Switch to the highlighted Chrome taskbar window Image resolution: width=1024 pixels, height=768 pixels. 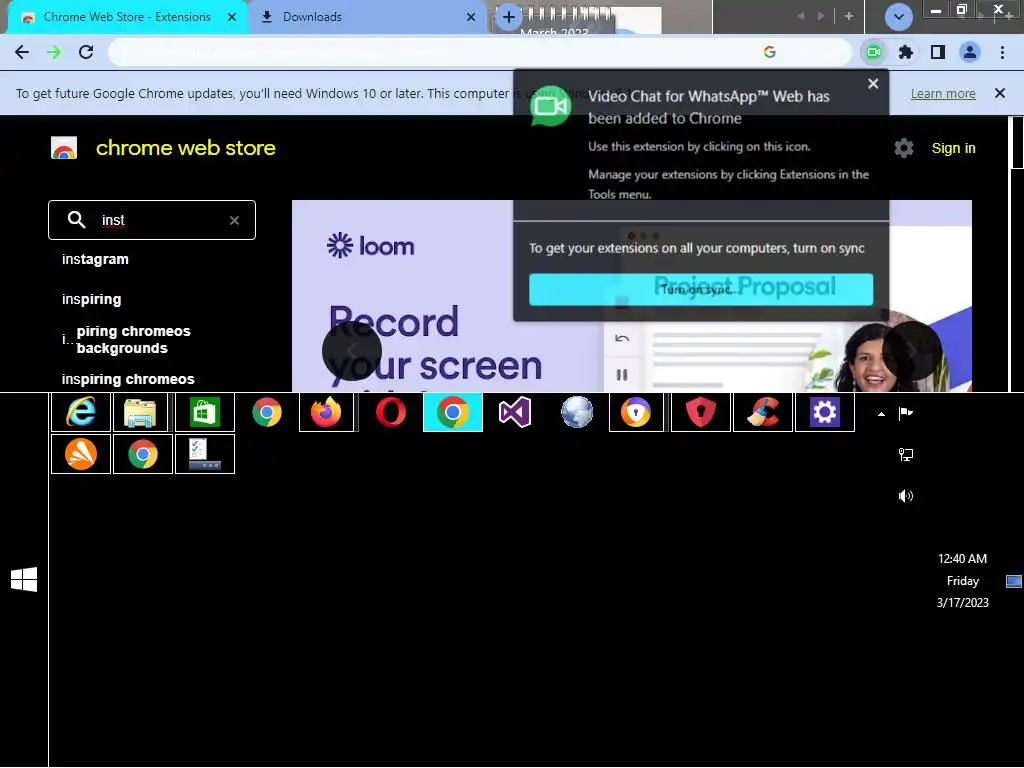pyautogui.click(x=453, y=412)
